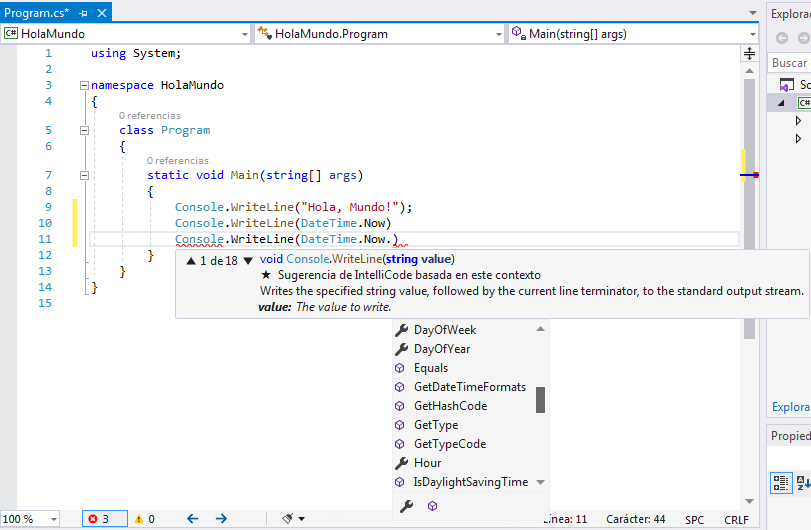Filter IntelliSense list by properties wrench icon
The height and width of the screenshot is (530, 811).
coord(406,506)
